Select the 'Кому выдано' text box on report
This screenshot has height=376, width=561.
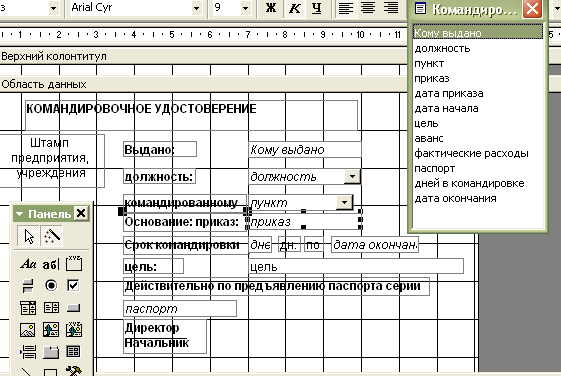coord(304,150)
